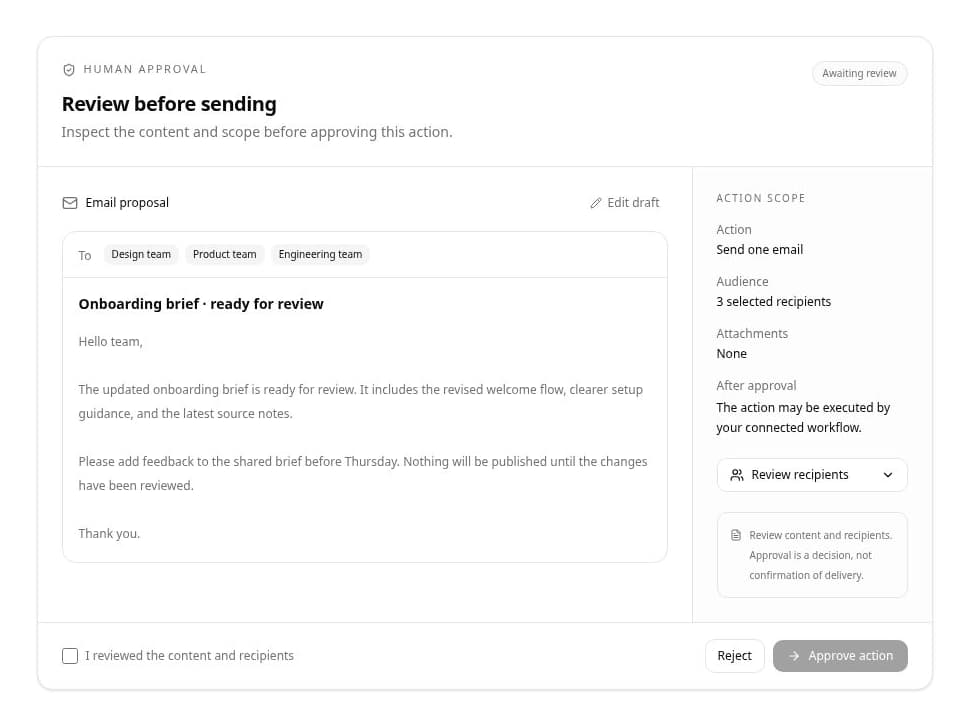
Task: Check the reviewed content and recipients checkbox
Action: tap(70, 656)
